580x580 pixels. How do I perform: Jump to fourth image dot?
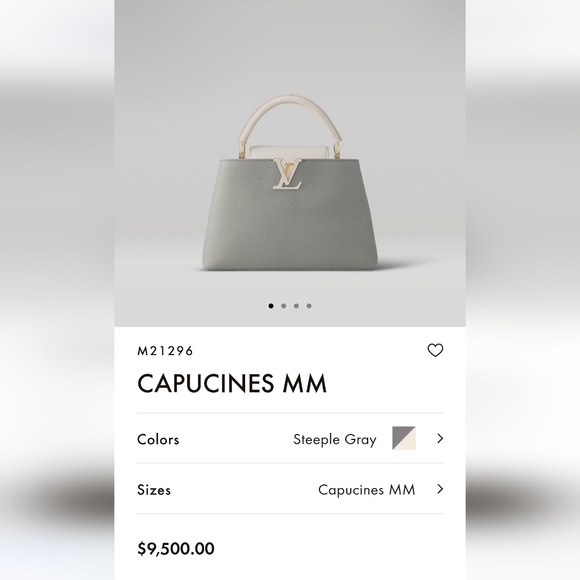click(309, 306)
